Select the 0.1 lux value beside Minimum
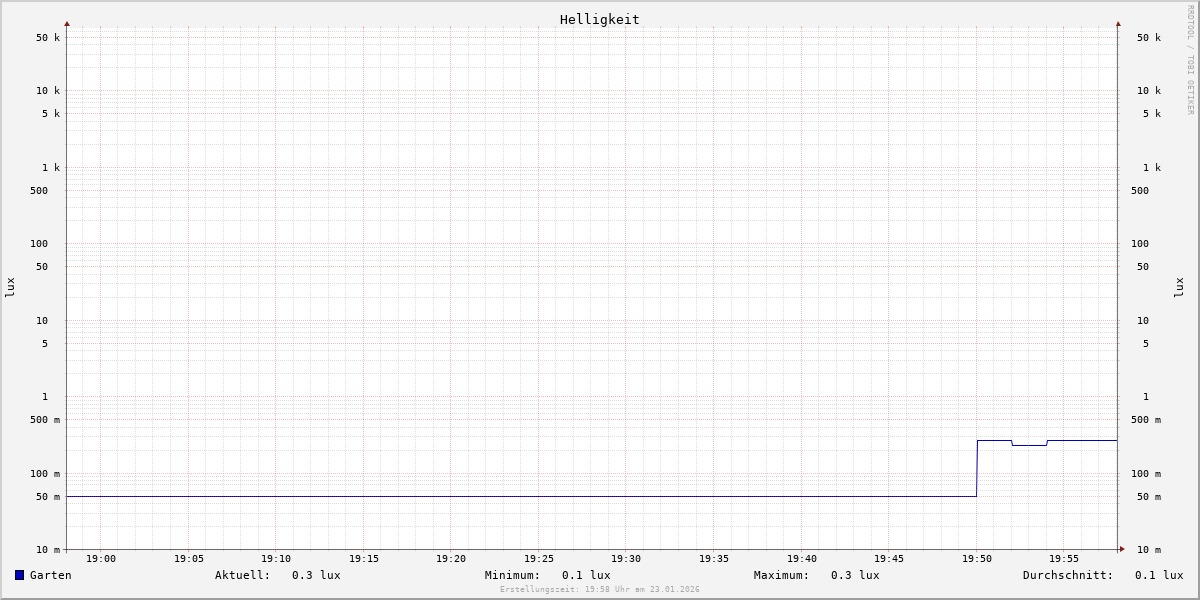Image resolution: width=1200 pixels, height=600 pixels. tap(586, 575)
